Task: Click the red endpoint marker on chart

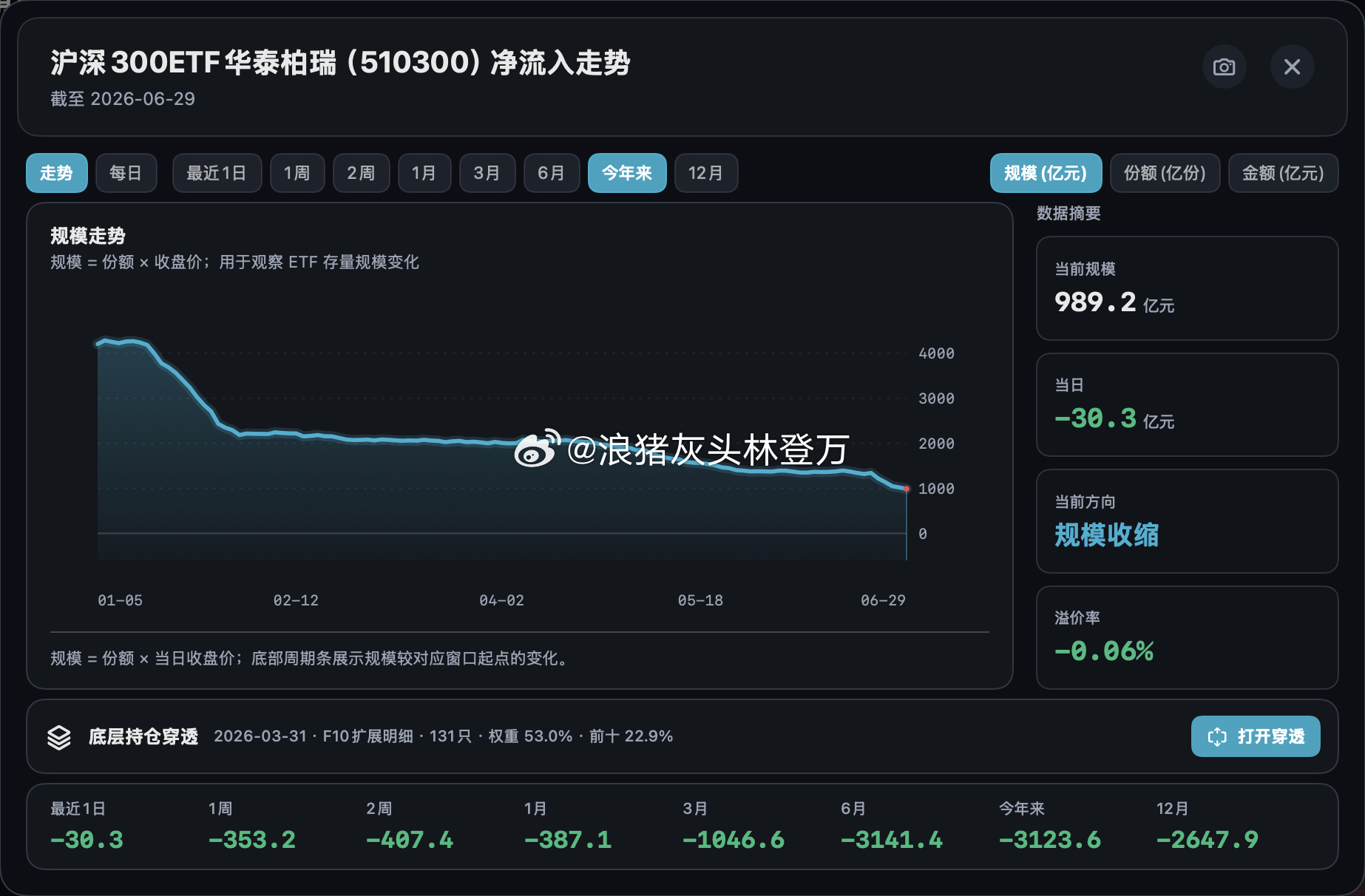Action: (x=907, y=489)
